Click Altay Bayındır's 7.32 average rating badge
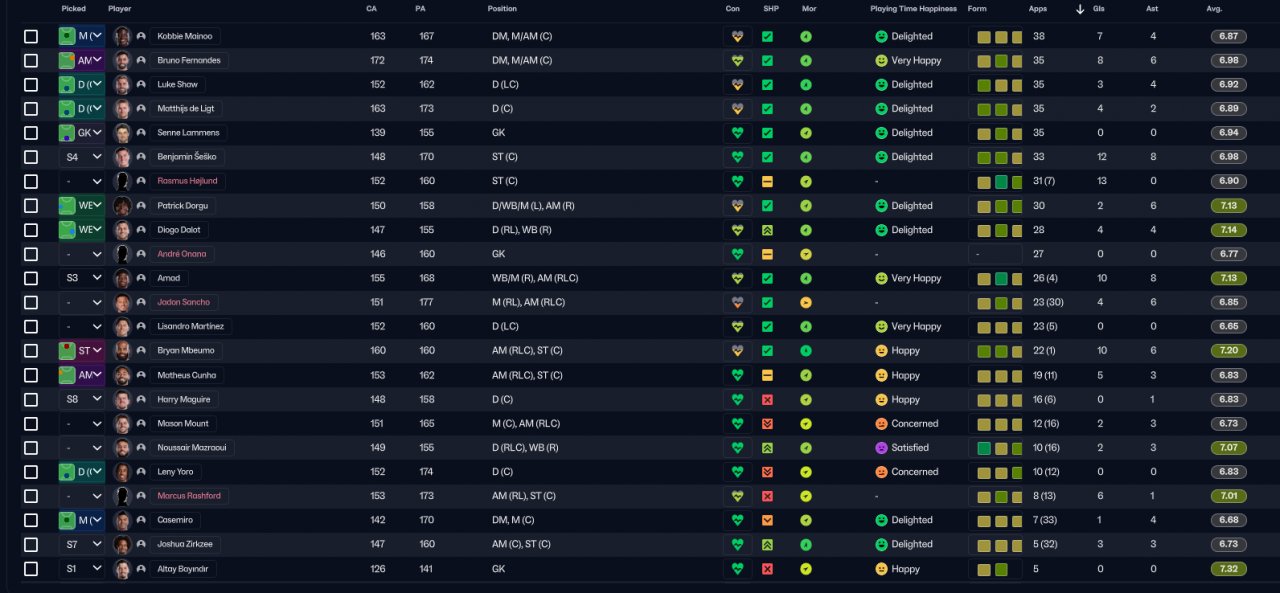This screenshot has height=593, width=1280. [x=1228, y=568]
